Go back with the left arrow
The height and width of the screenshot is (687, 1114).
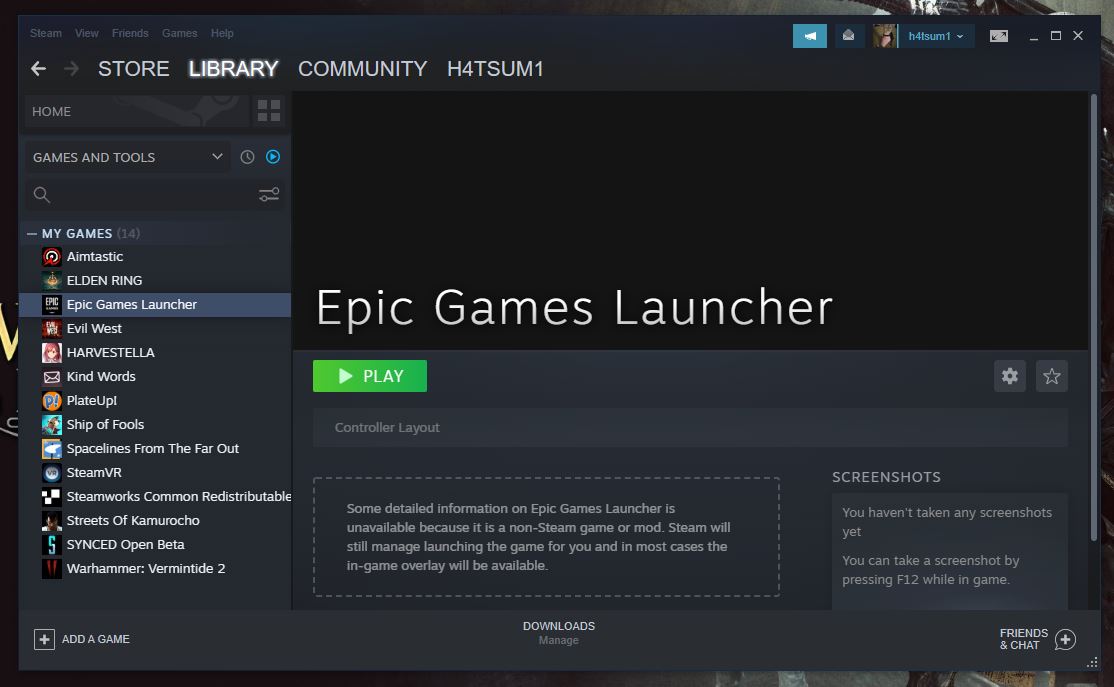click(x=38, y=68)
